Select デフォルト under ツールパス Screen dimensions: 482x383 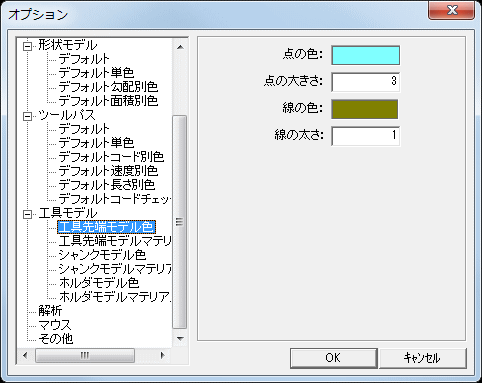[84, 129]
